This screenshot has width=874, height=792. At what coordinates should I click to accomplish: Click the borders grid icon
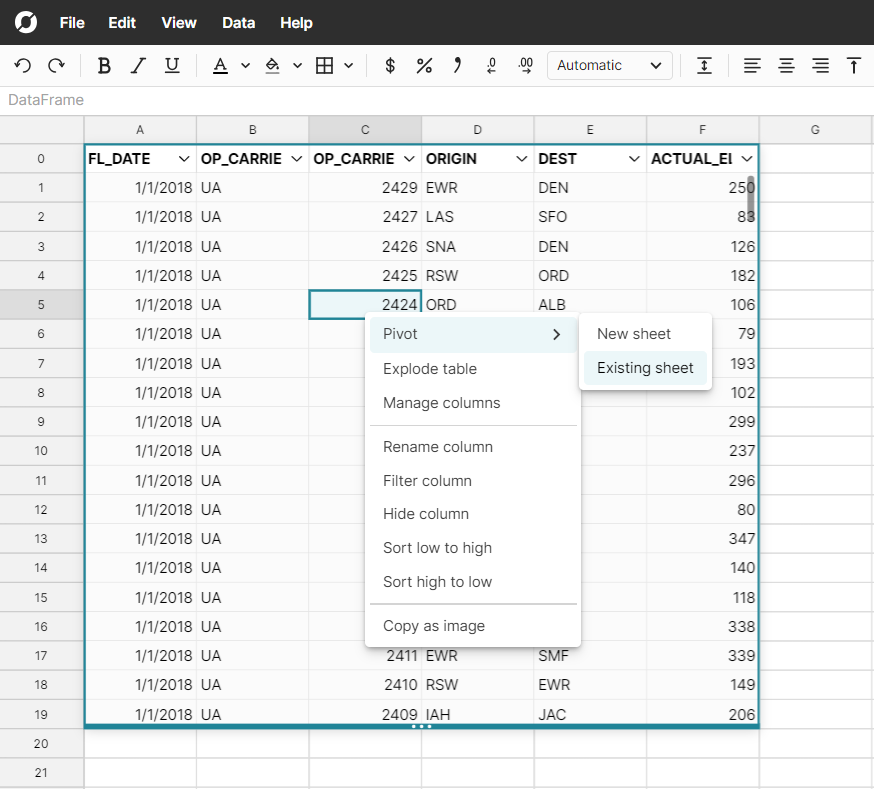tap(324, 66)
